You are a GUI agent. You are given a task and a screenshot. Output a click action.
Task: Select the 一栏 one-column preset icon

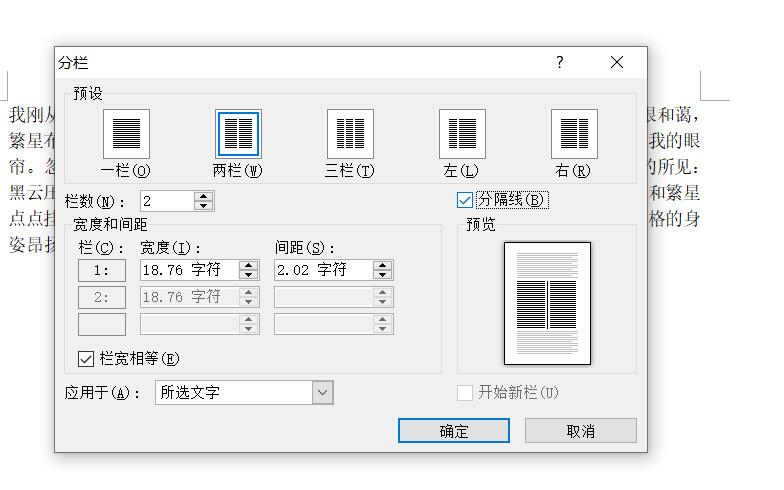(126, 134)
